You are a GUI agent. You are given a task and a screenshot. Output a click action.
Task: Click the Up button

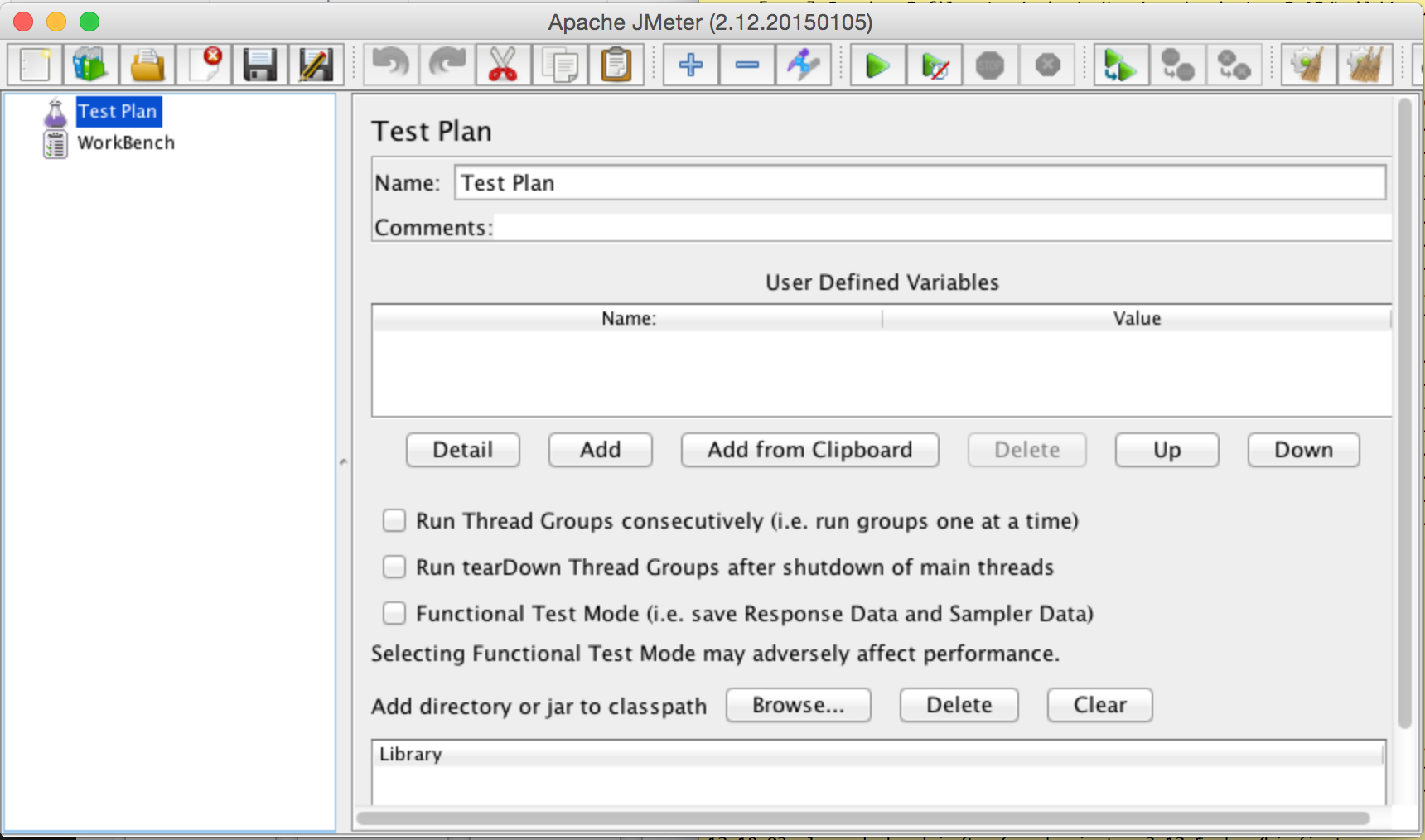[1167, 450]
